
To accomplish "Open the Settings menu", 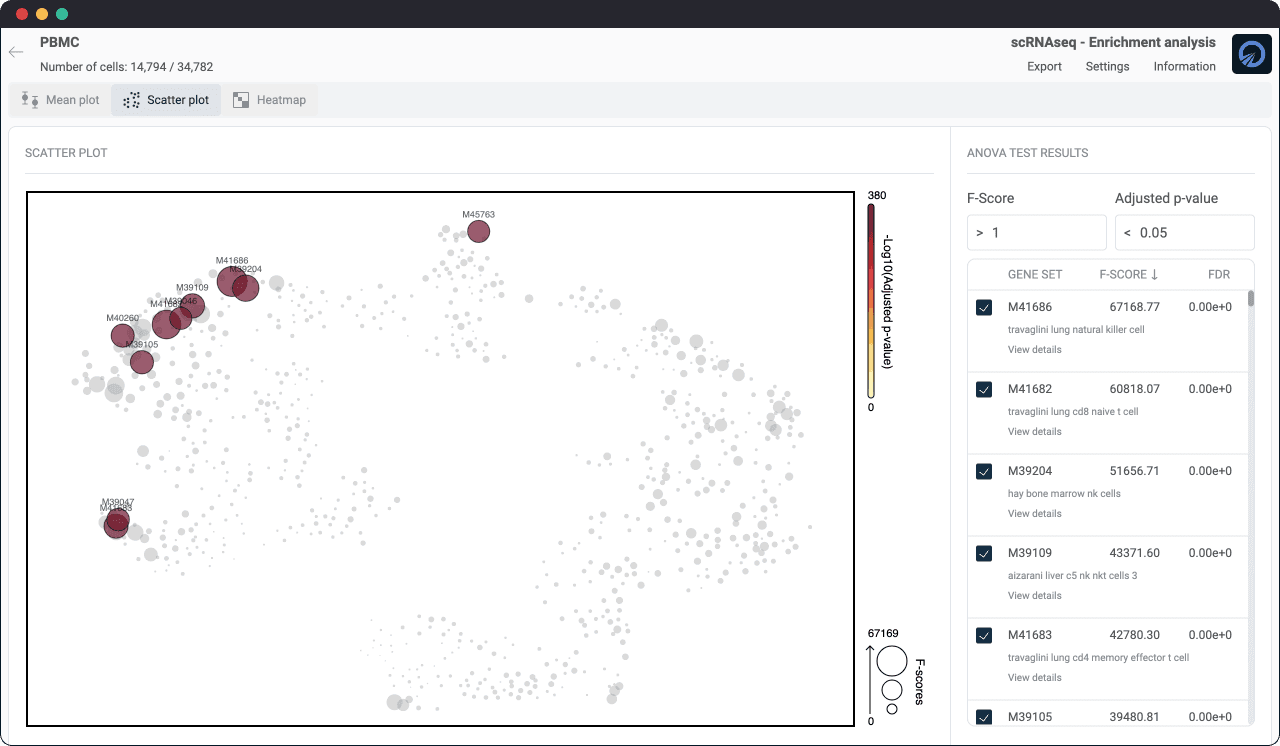I will pos(1107,67).
